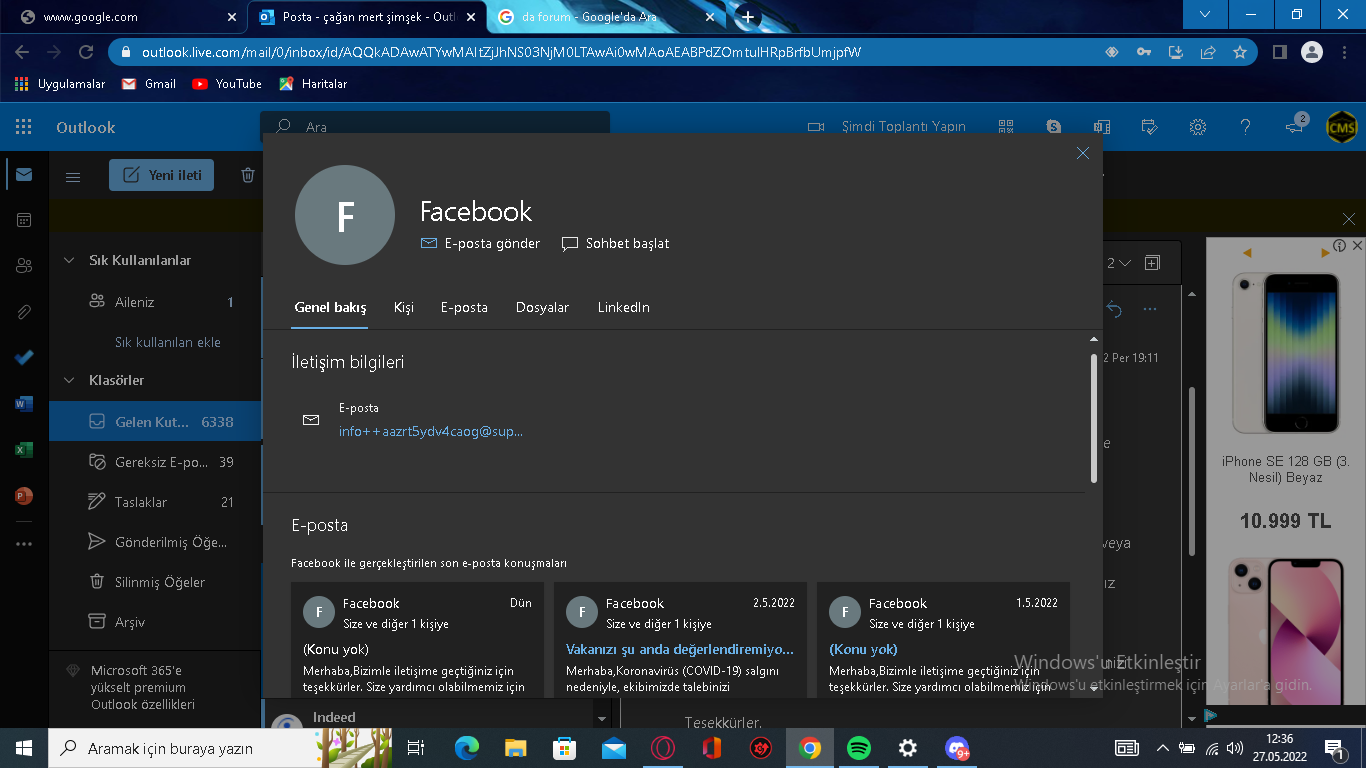Collapse the Klasörler folder section

tap(69, 380)
